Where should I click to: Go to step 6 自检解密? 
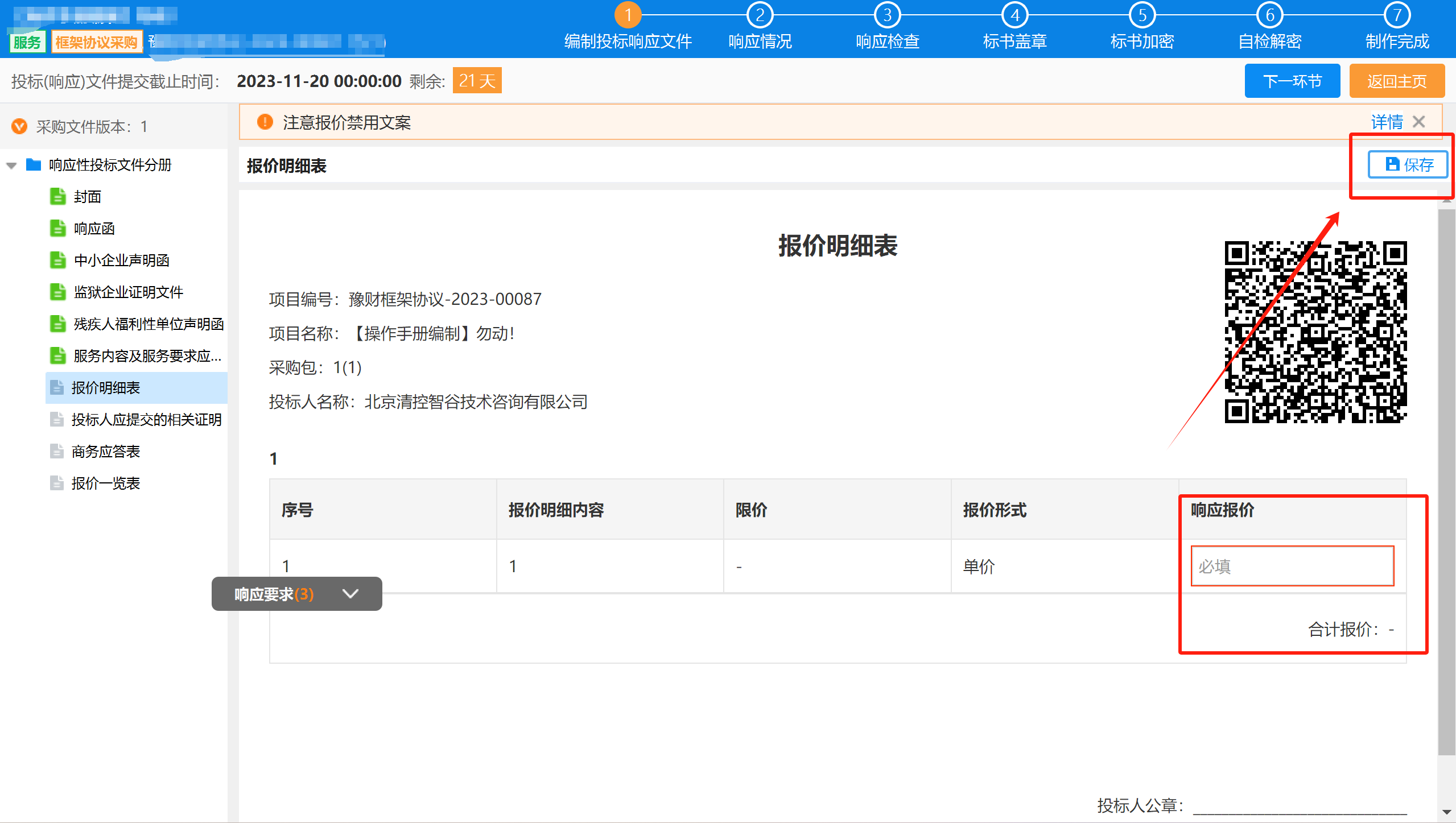[x=1270, y=27]
